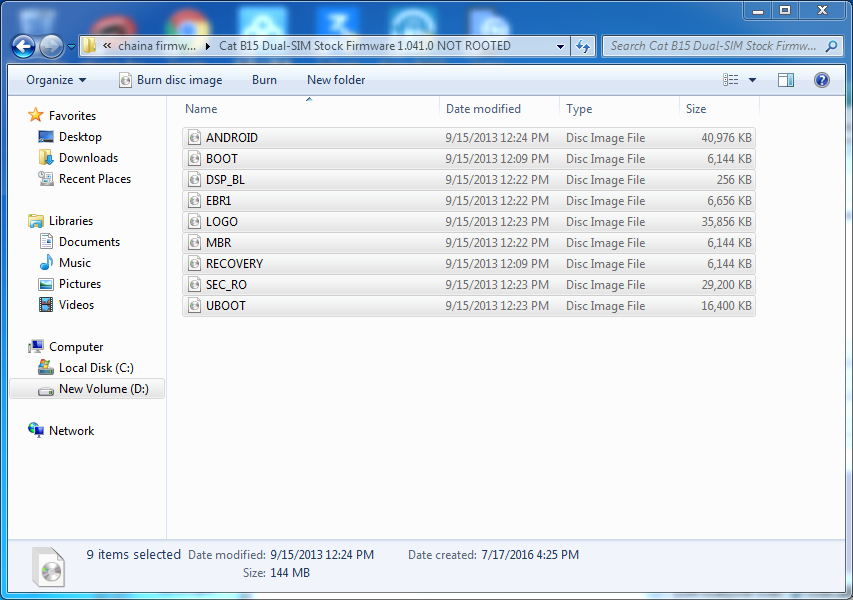Click the Local Disk (C:) drive icon
Image resolution: width=853 pixels, height=600 pixels.
[46, 368]
